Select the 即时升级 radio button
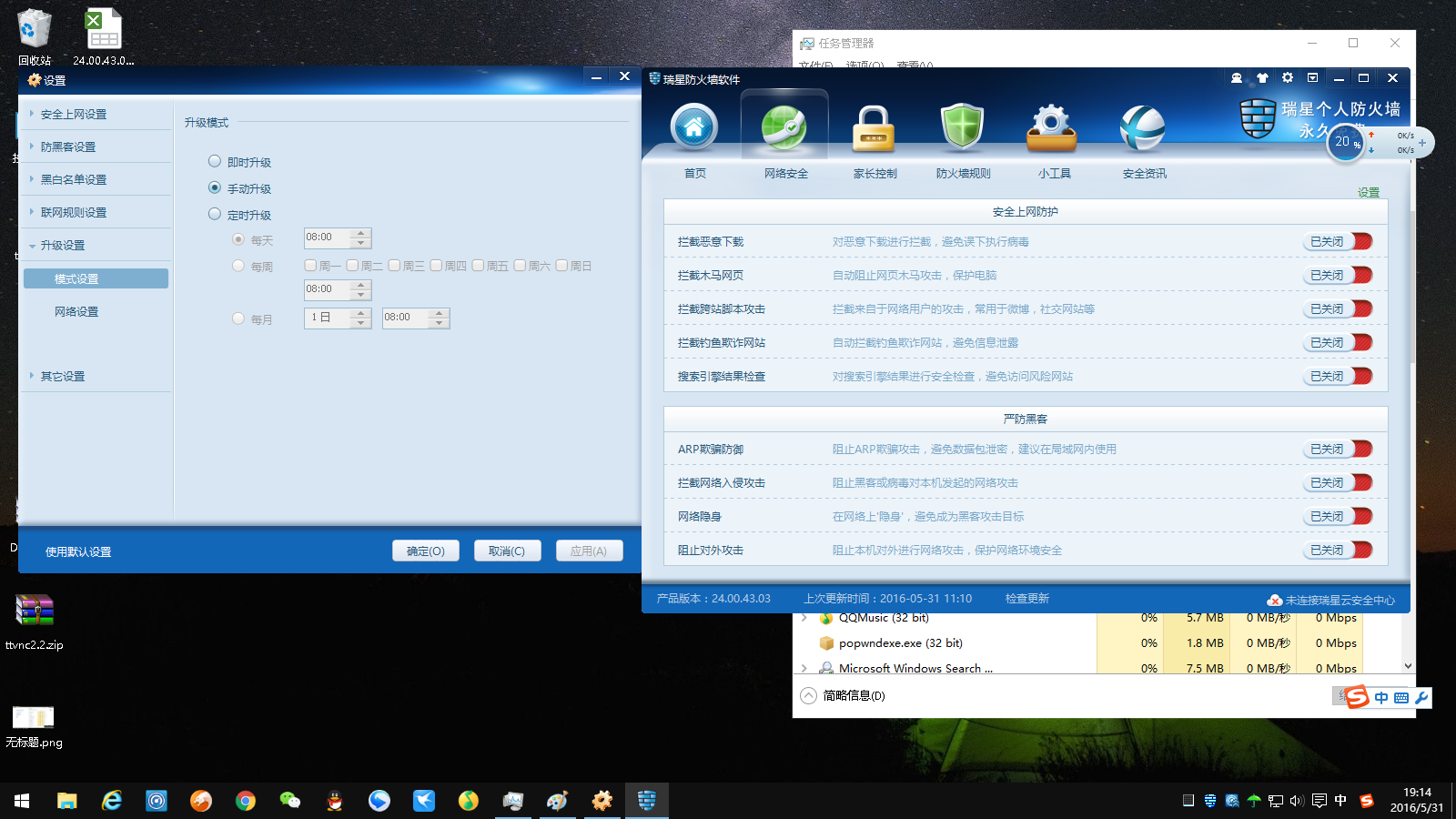Screen dimensions: 1456x819 (215, 161)
